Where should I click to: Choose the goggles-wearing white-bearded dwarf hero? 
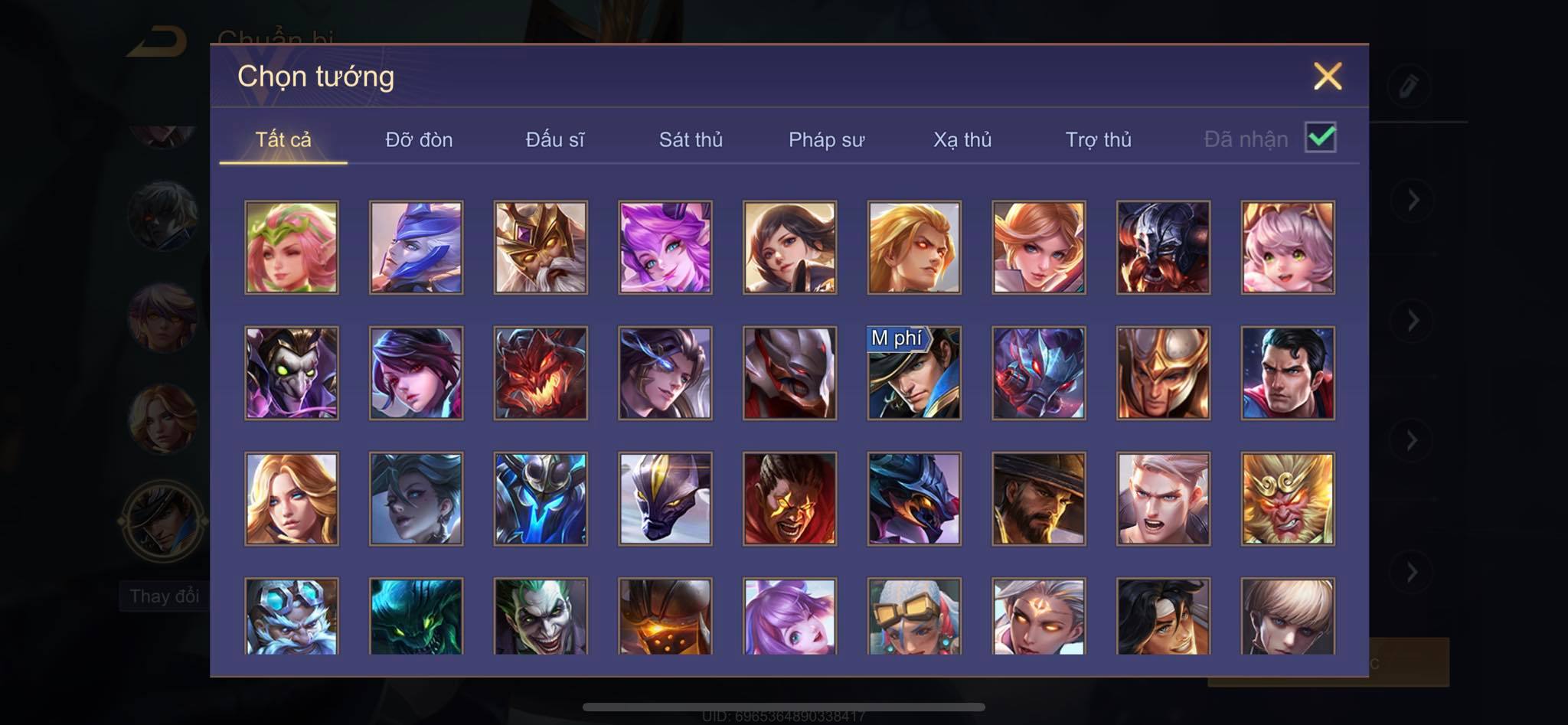292,617
